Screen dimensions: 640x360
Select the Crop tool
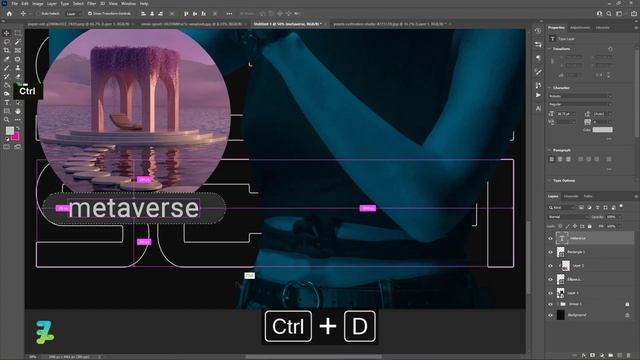(7, 50)
